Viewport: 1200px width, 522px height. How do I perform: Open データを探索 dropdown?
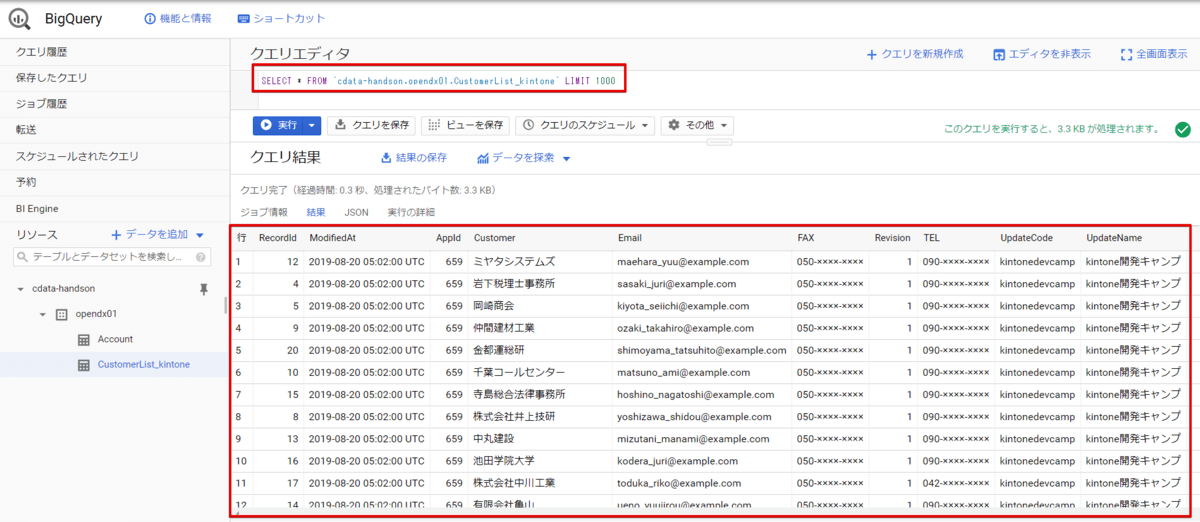click(524, 158)
